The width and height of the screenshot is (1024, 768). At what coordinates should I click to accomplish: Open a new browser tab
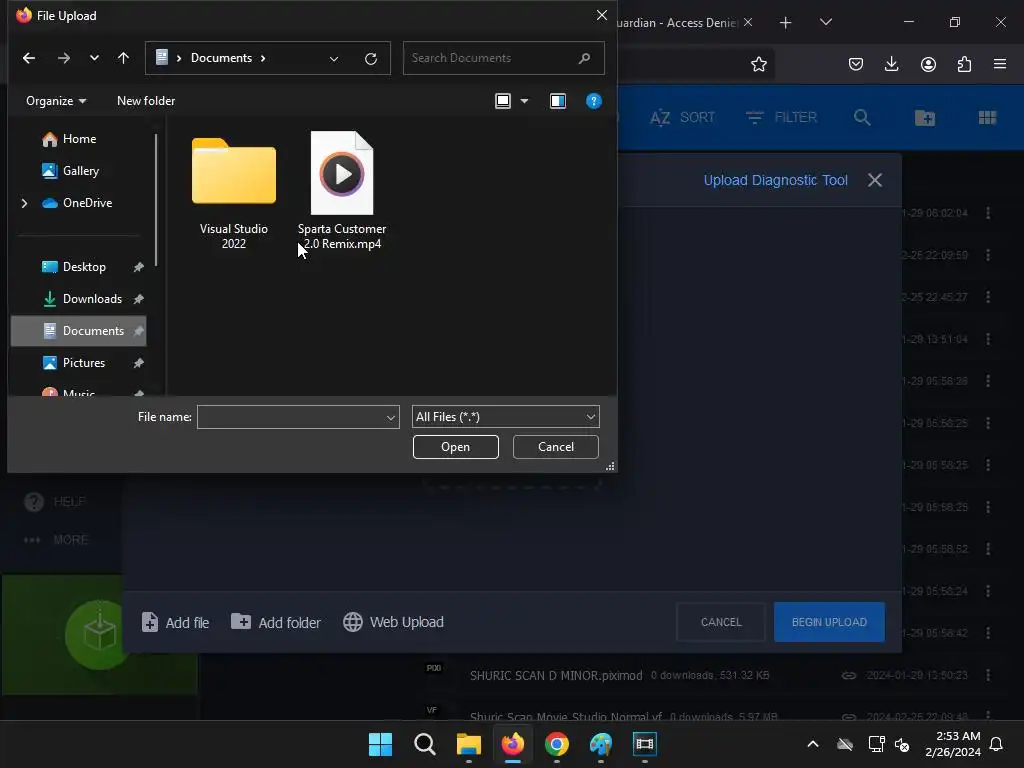pyautogui.click(x=786, y=23)
